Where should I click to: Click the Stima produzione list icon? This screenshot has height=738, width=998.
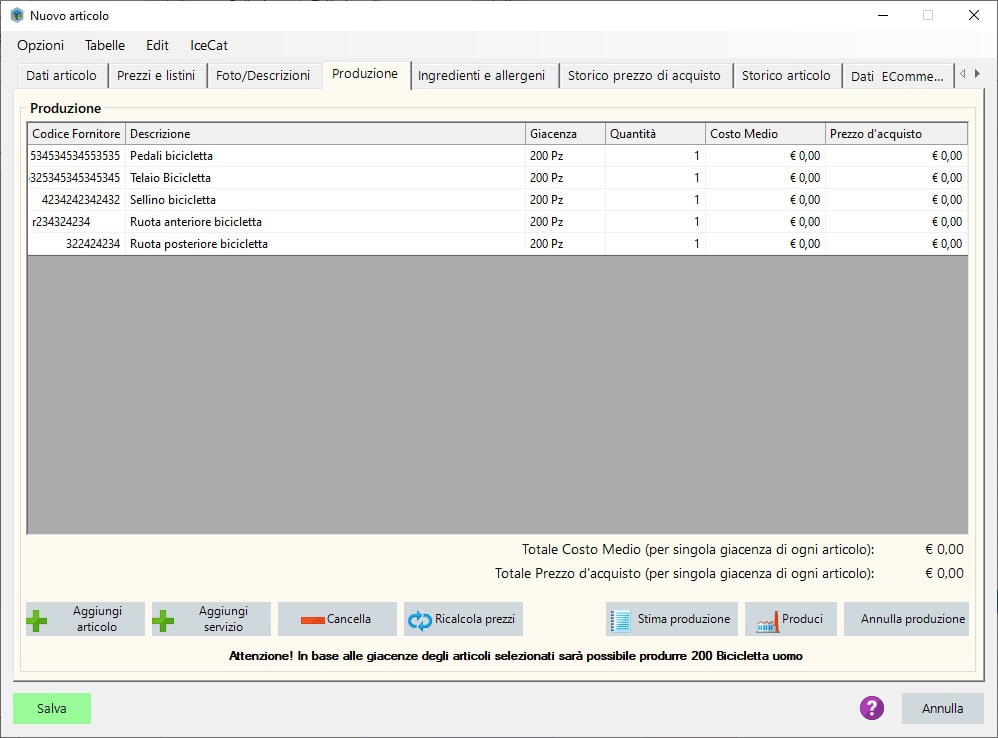click(621, 621)
